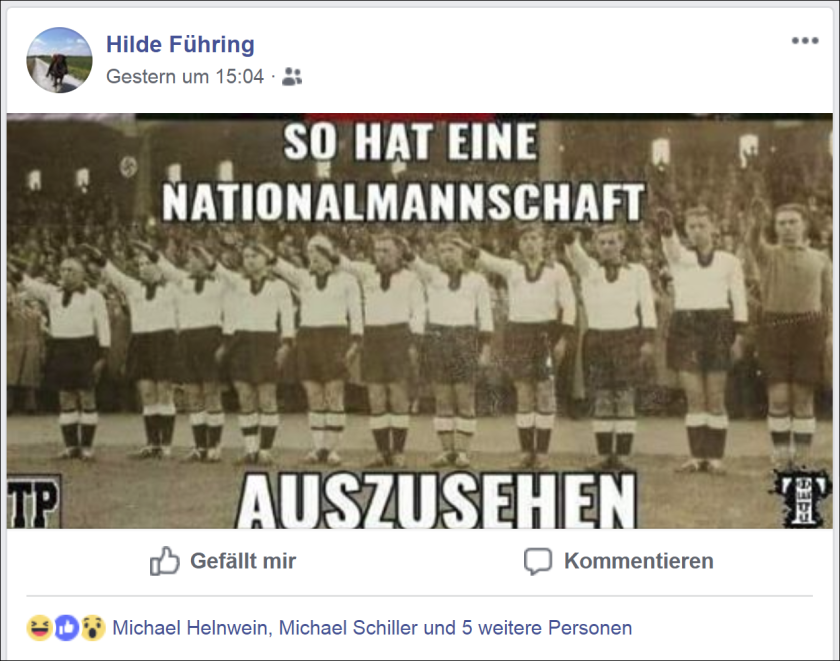Click the laughing Haha reaction emoji
The height and width of the screenshot is (661, 840).
click(40, 628)
